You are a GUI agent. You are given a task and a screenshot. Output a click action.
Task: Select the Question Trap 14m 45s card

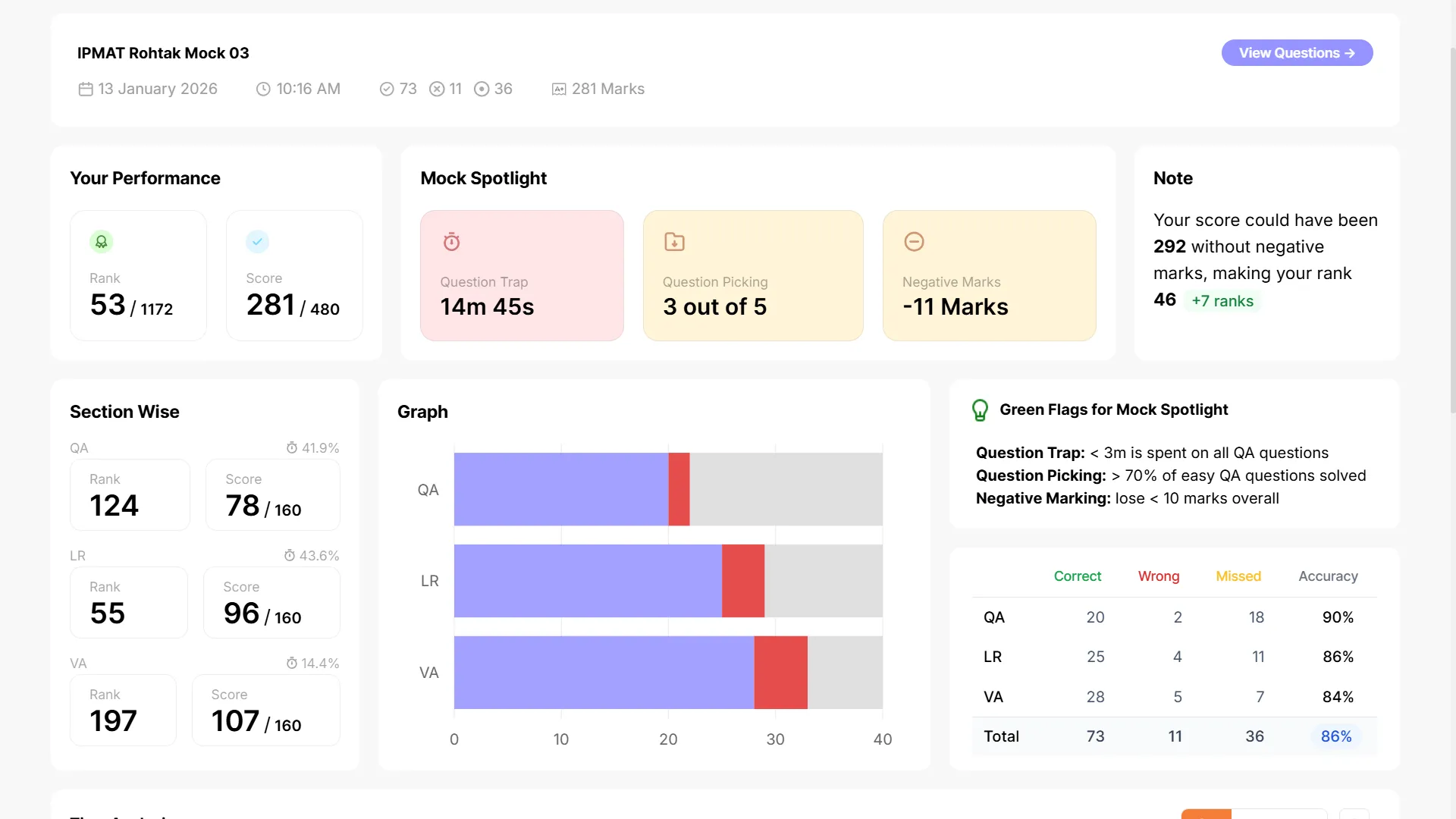click(522, 275)
